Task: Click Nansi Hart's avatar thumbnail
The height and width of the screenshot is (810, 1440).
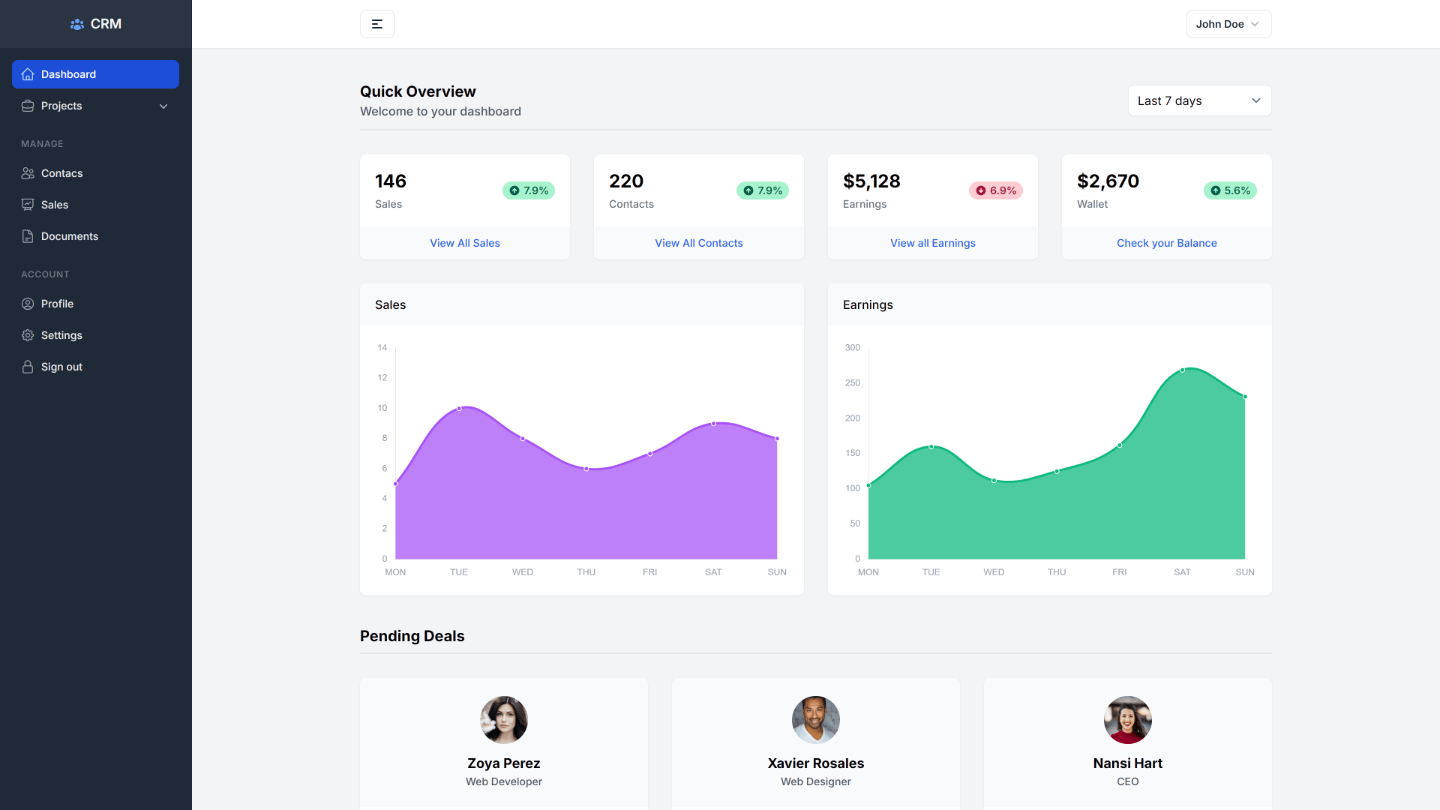Action: point(1127,720)
